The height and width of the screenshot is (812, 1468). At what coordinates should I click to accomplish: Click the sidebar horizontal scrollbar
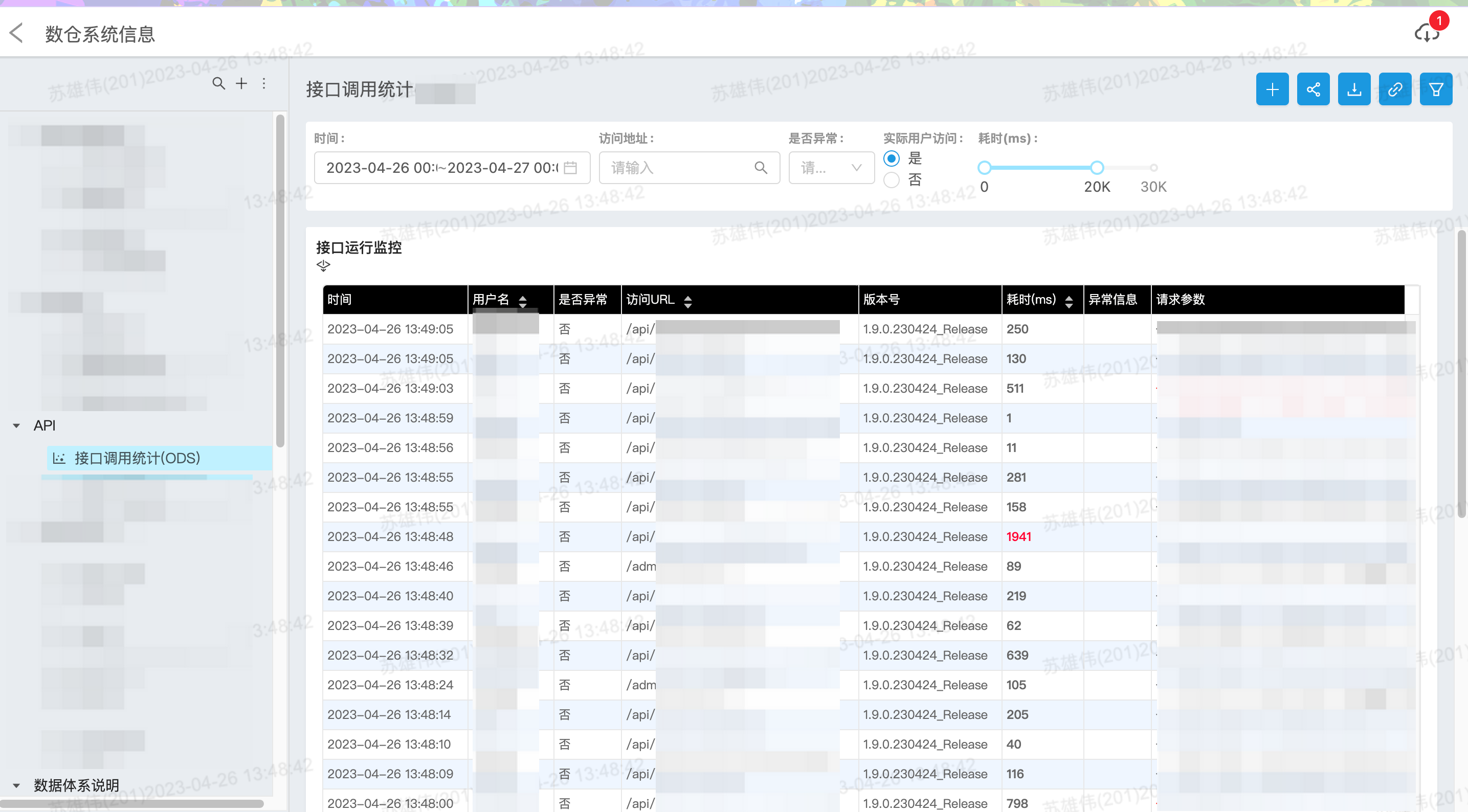(131, 803)
